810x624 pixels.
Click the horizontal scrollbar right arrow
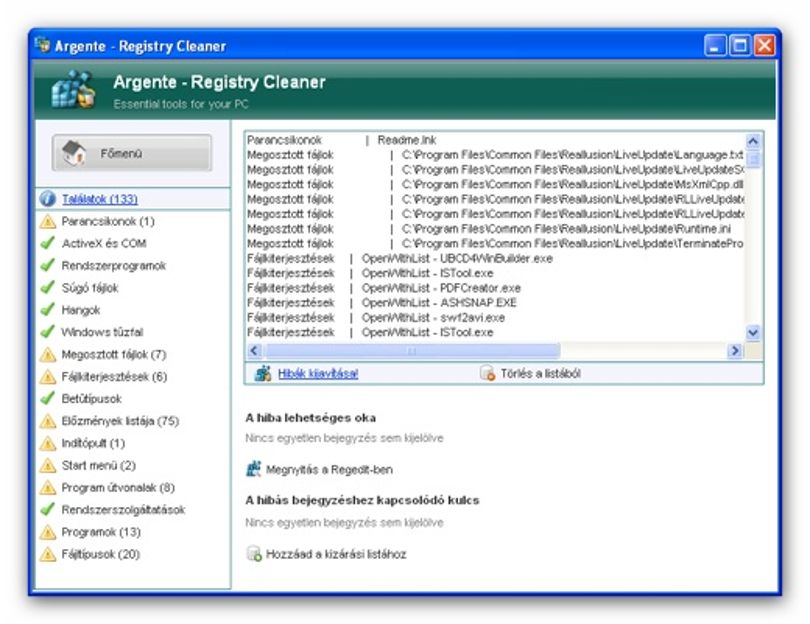click(x=734, y=351)
